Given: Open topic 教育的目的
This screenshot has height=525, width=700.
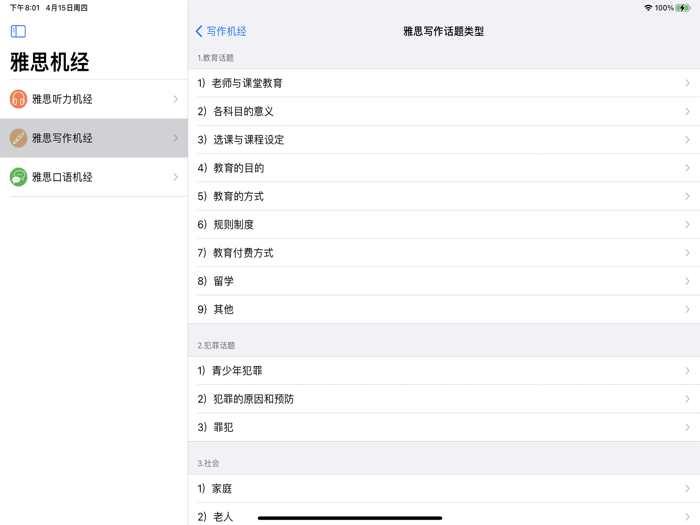Looking at the screenshot, I should (444, 168).
